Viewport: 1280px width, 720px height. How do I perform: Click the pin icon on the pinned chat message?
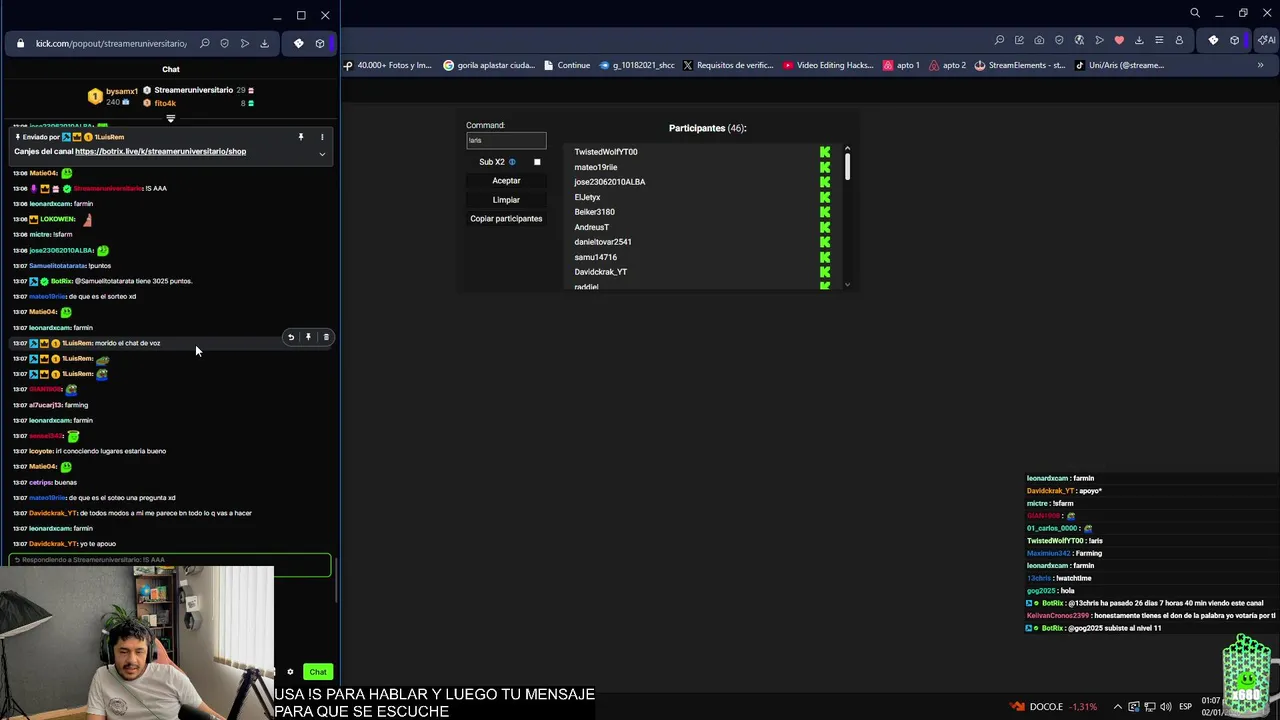tap(300, 137)
